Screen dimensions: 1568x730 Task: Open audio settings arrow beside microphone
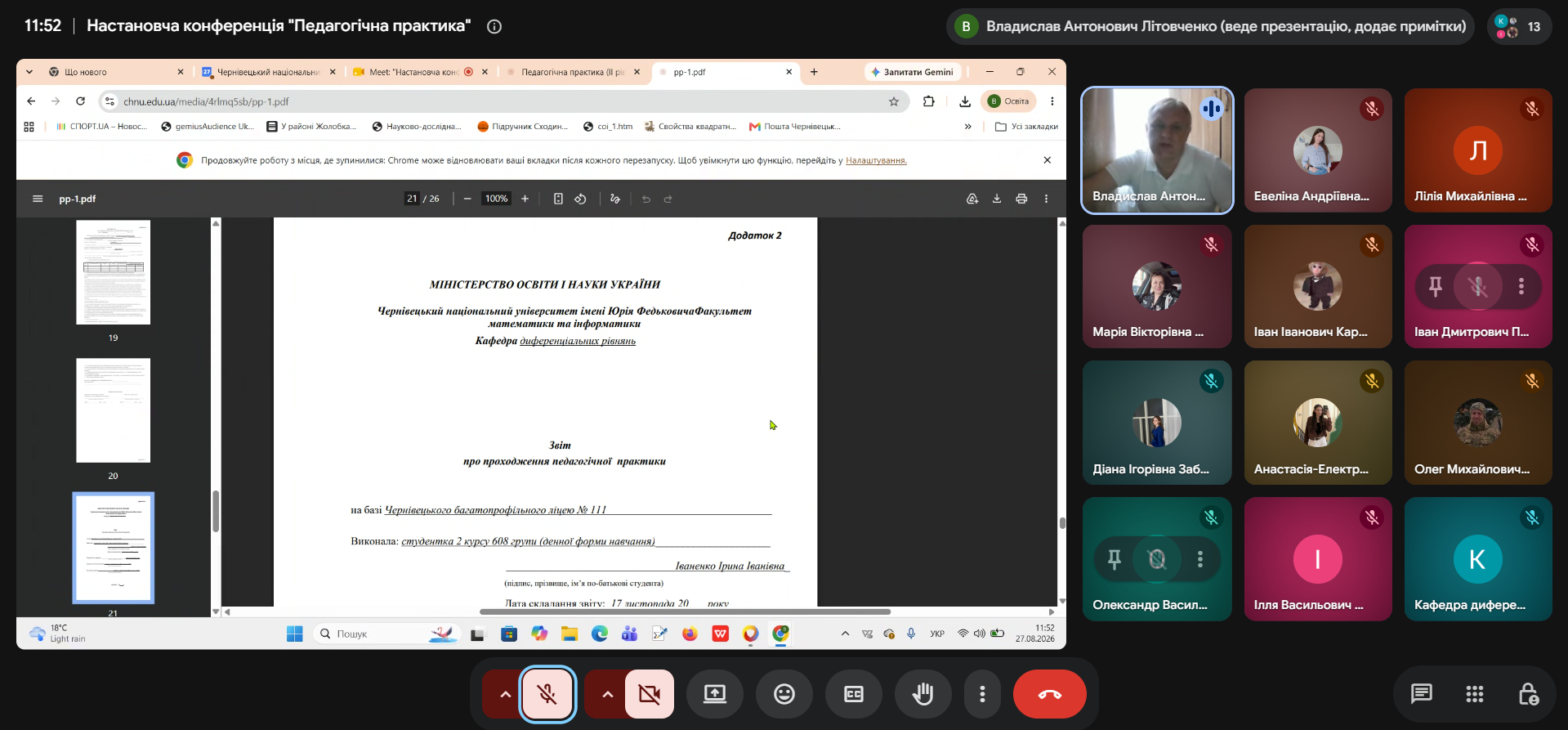pyautogui.click(x=505, y=694)
